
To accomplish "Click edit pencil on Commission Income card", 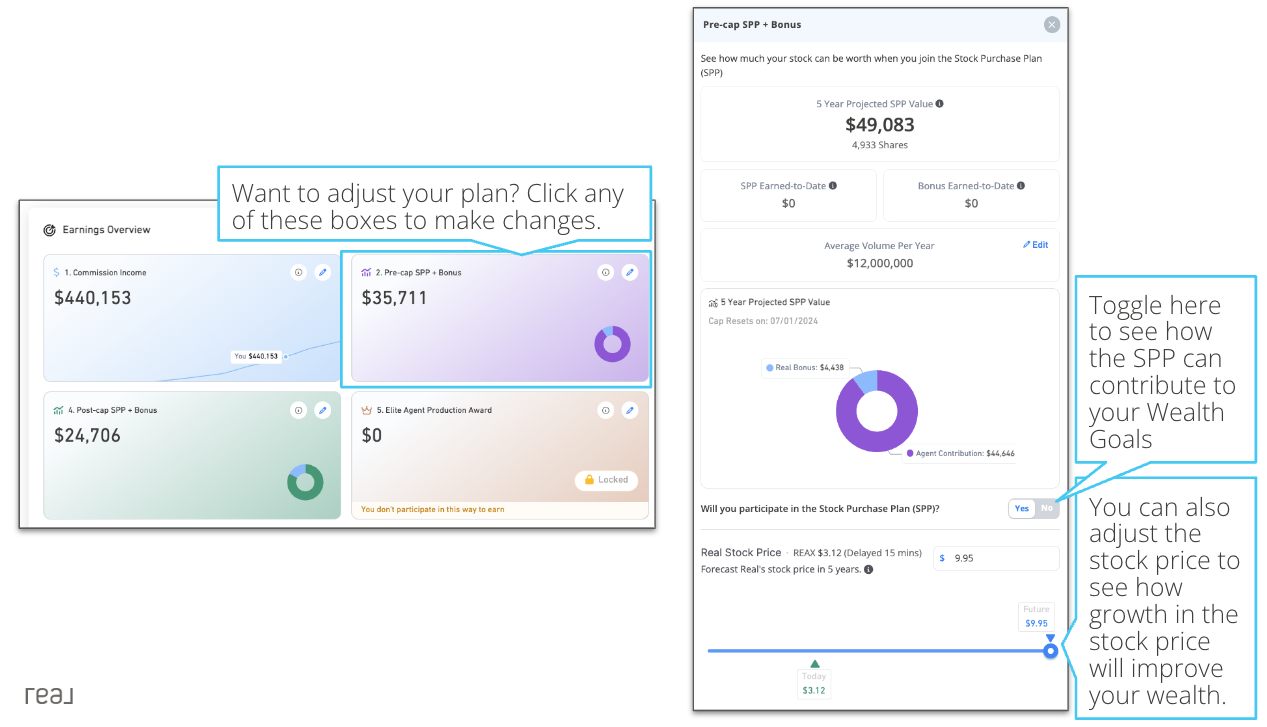I will click(x=322, y=272).
